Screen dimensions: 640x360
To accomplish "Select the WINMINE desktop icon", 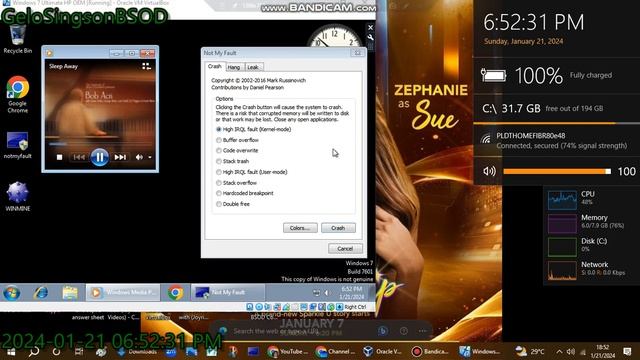I will (18, 196).
